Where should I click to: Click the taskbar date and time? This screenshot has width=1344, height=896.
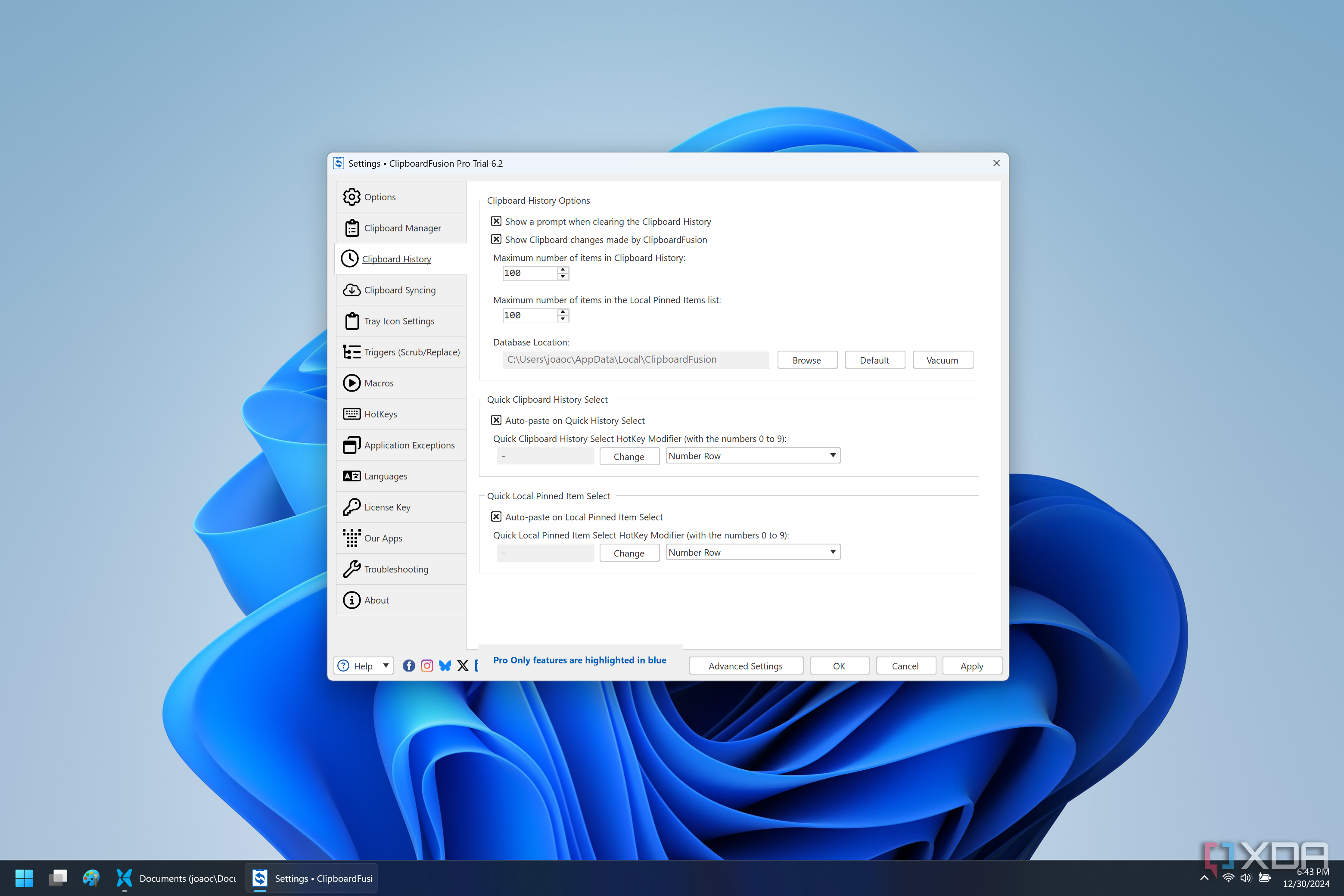(1306, 878)
